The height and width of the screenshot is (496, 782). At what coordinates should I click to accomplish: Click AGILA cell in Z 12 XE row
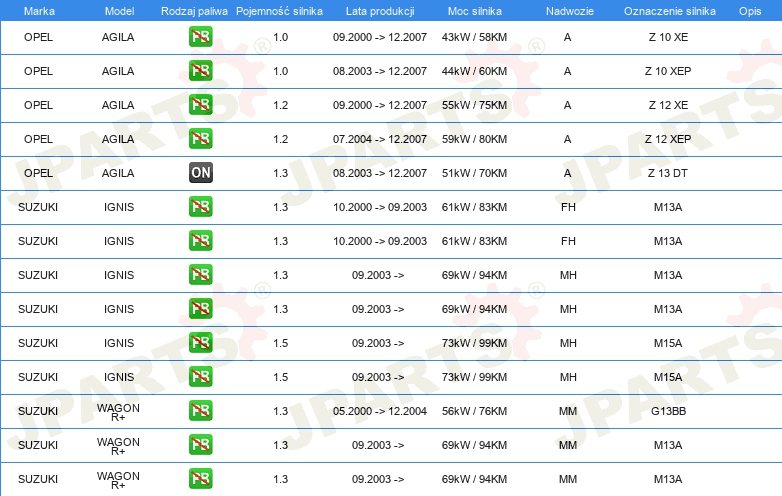click(118, 105)
